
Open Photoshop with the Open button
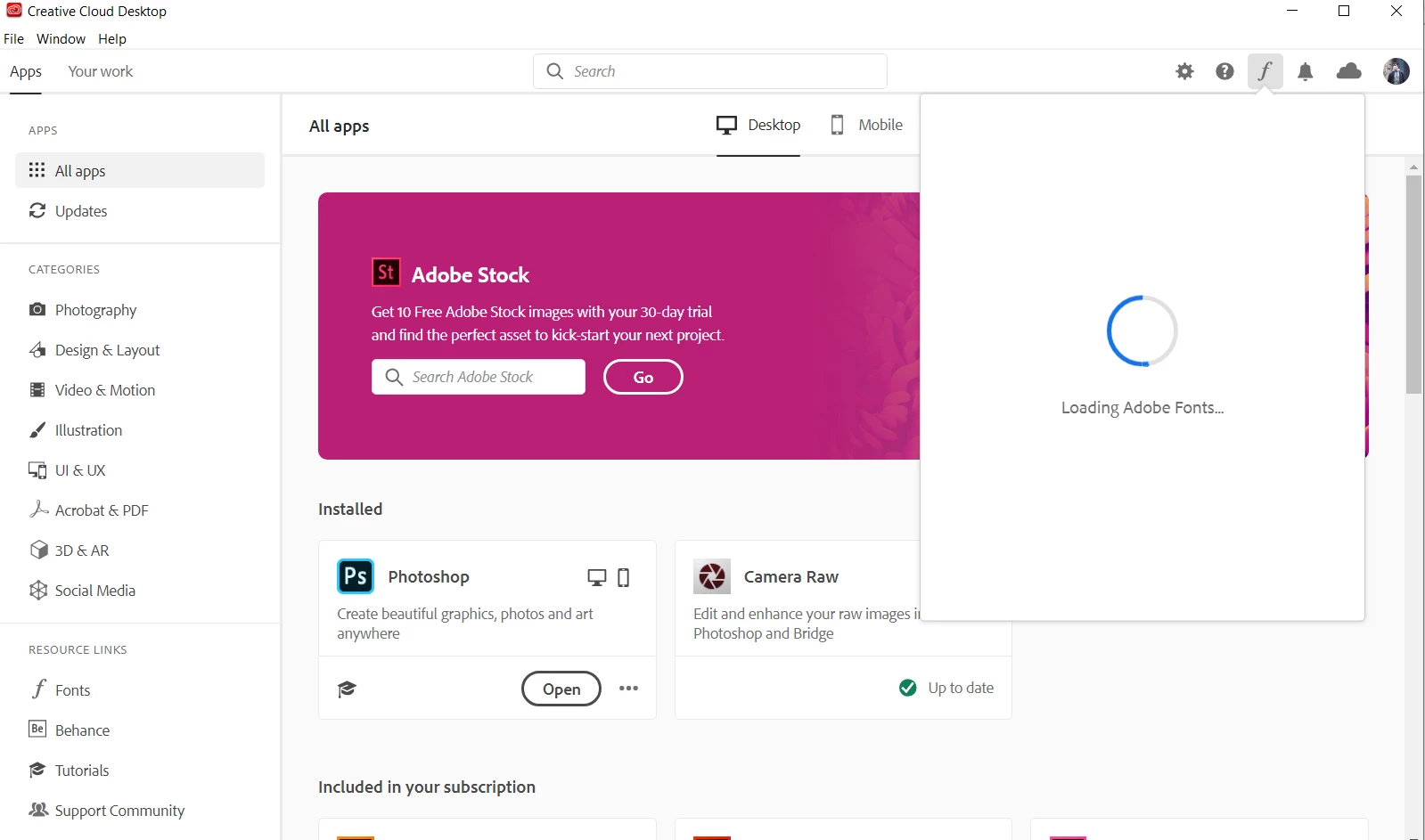[561, 689]
